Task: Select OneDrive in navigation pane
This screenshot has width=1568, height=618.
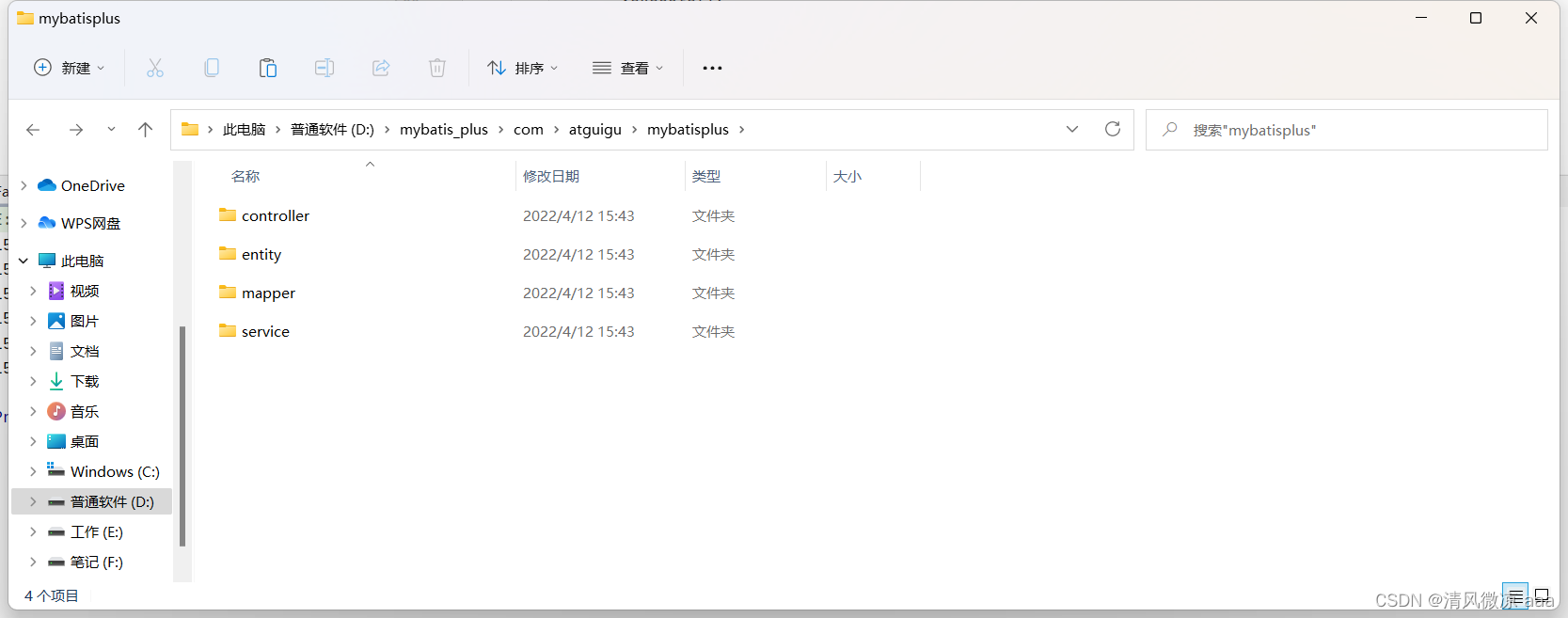Action: 93,185
